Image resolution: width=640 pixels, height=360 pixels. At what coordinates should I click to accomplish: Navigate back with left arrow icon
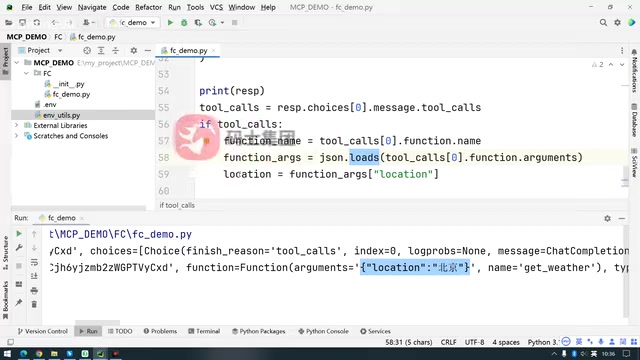click(55, 22)
